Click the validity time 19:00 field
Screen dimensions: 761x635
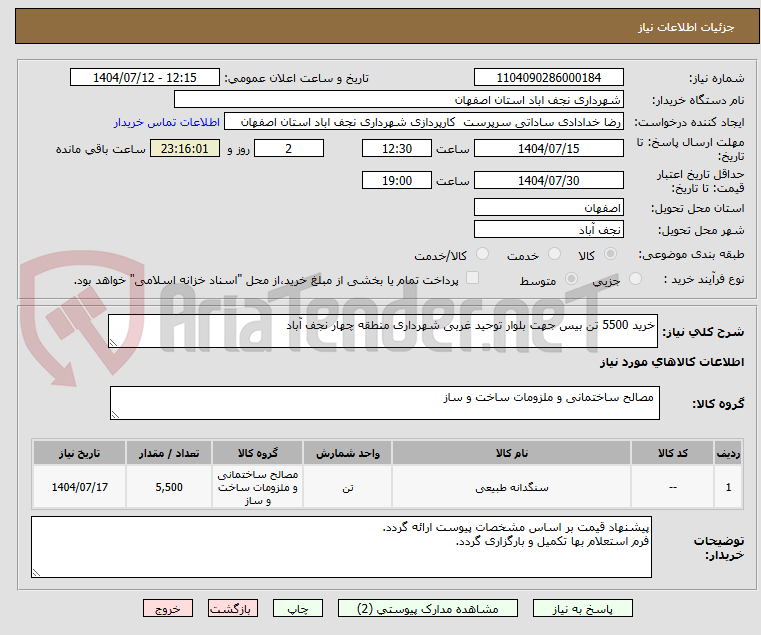pyautogui.click(x=397, y=181)
